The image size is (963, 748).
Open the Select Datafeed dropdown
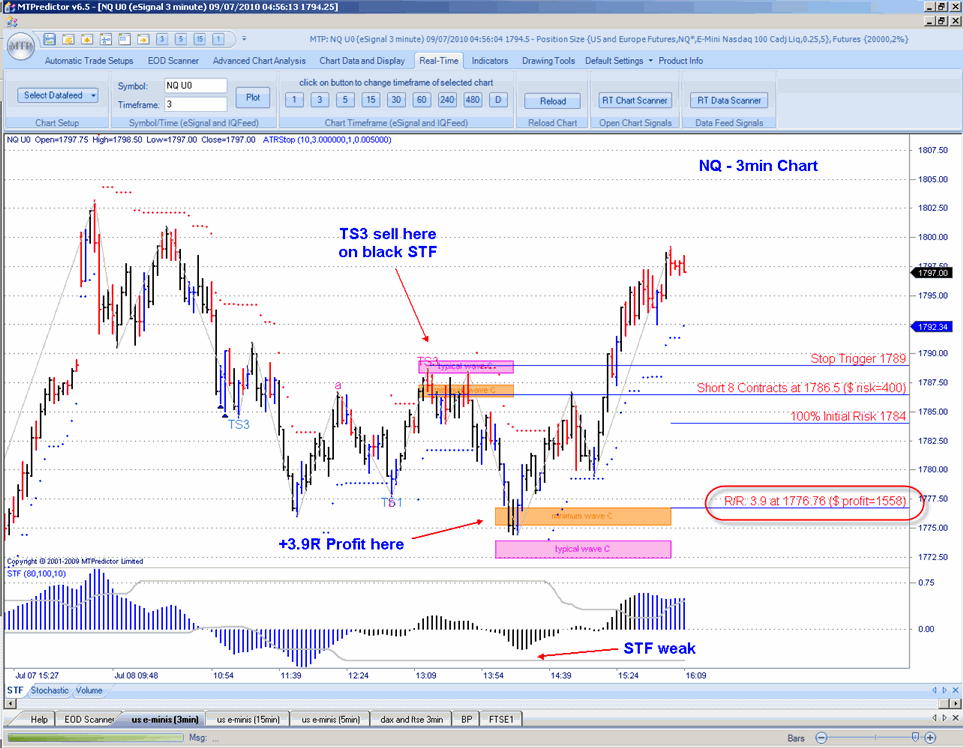(57, 95)
